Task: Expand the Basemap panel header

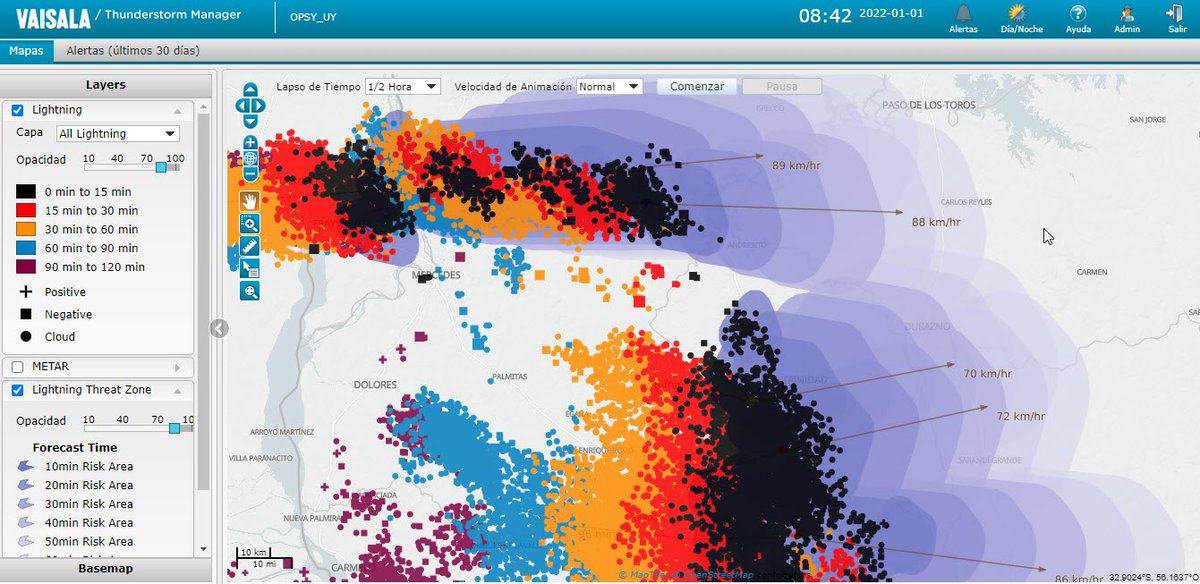Action: click(105, 569)
